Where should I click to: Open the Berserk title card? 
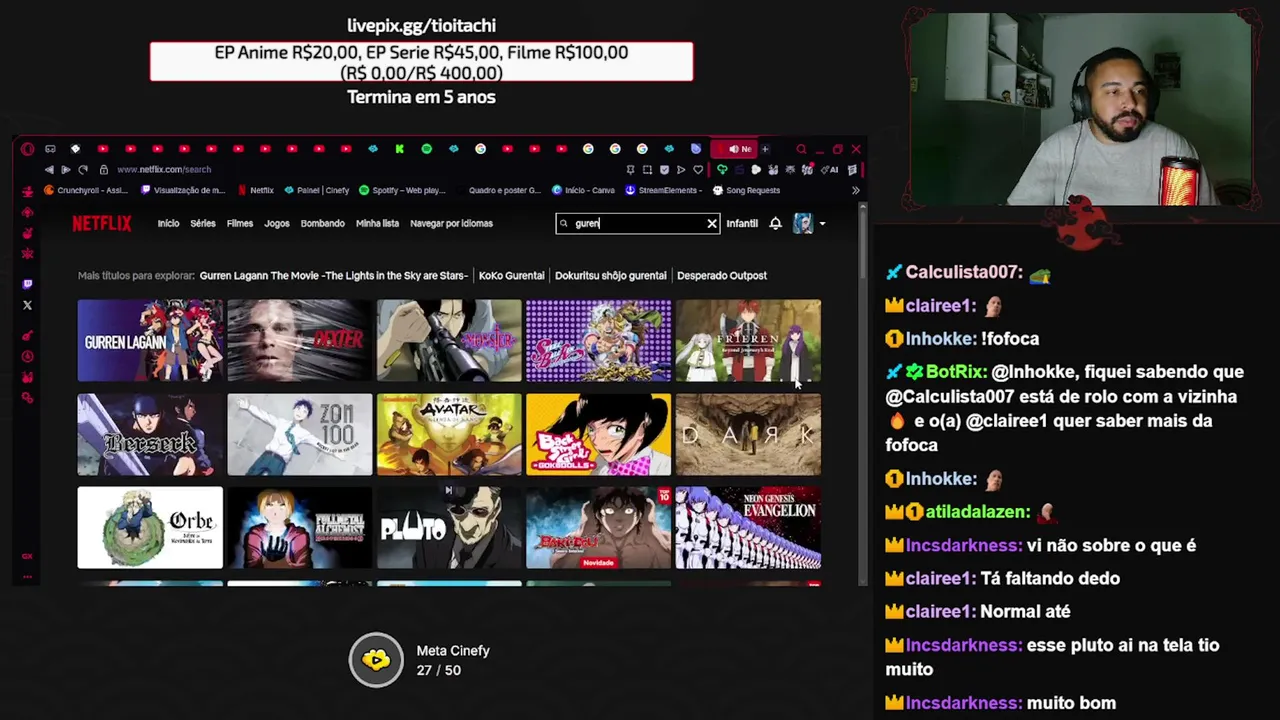point(150,434)
